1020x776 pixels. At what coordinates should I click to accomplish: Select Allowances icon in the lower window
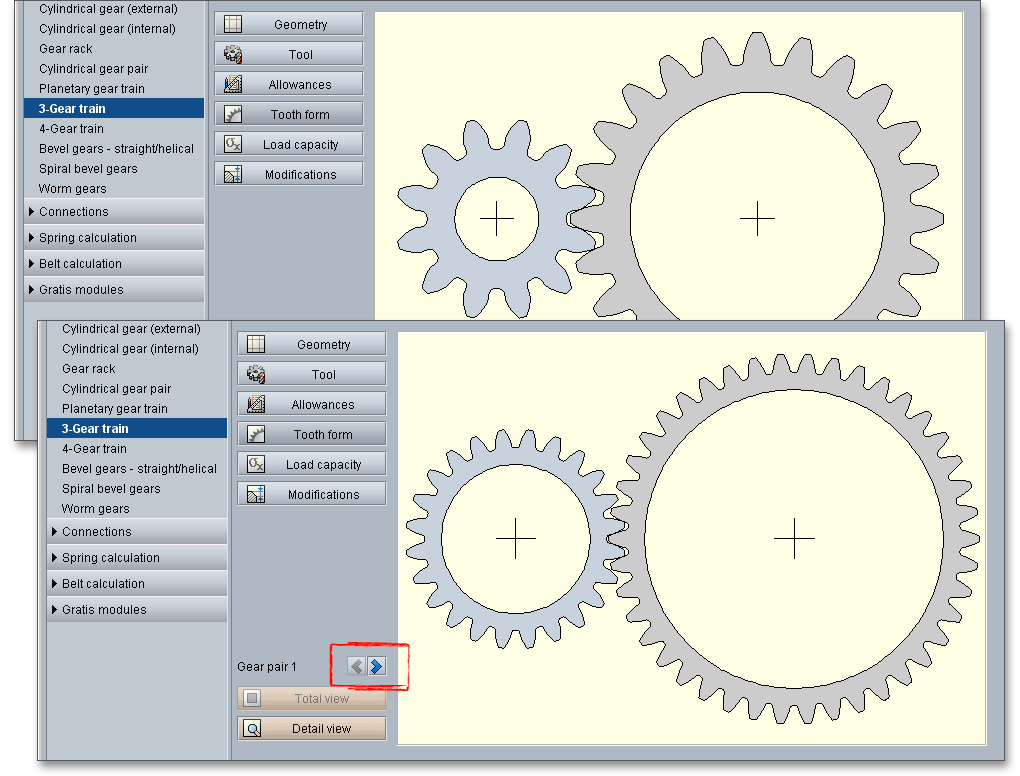[x=256, y=405]
